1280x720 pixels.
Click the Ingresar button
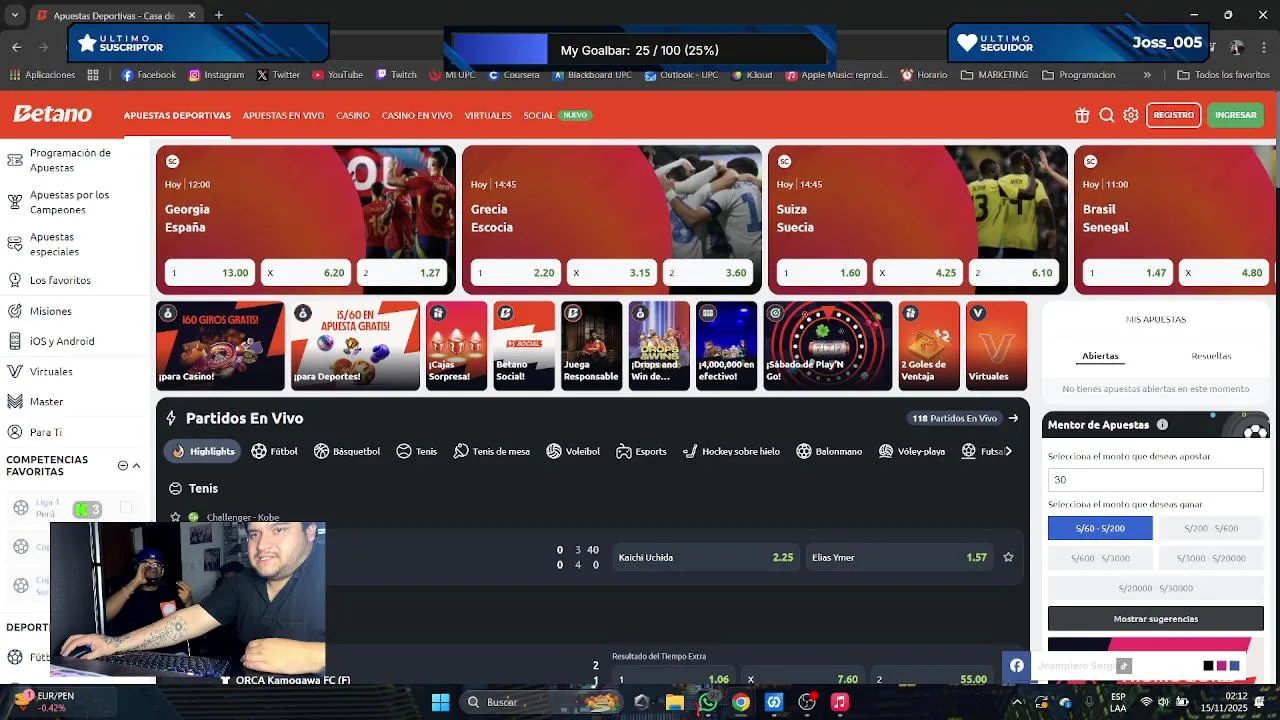coord(1236,115)
